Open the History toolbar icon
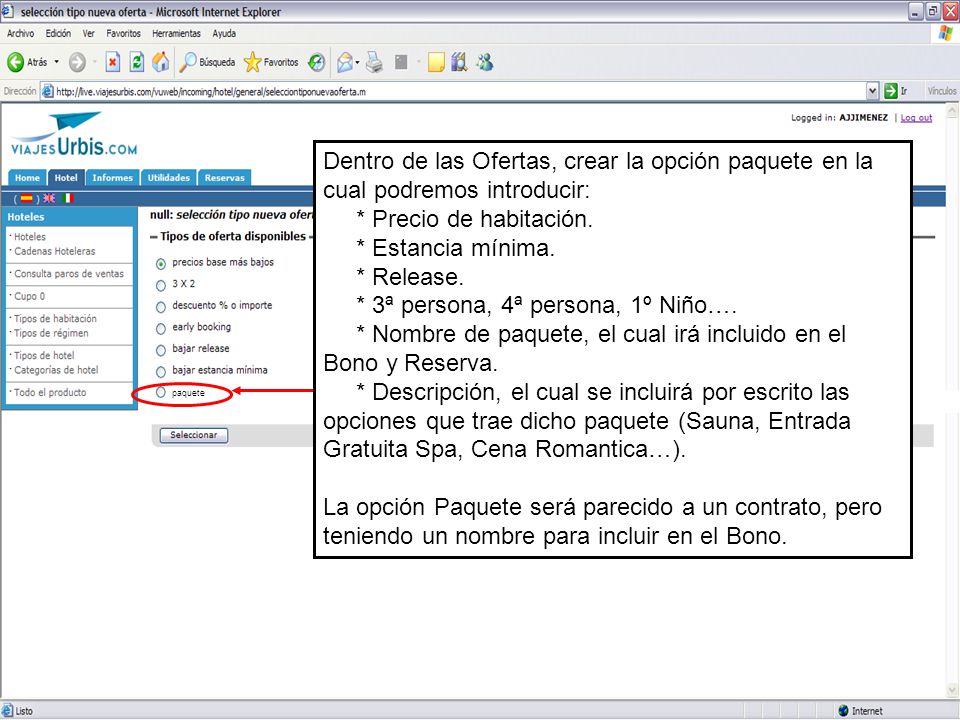 tap(317, 62)
